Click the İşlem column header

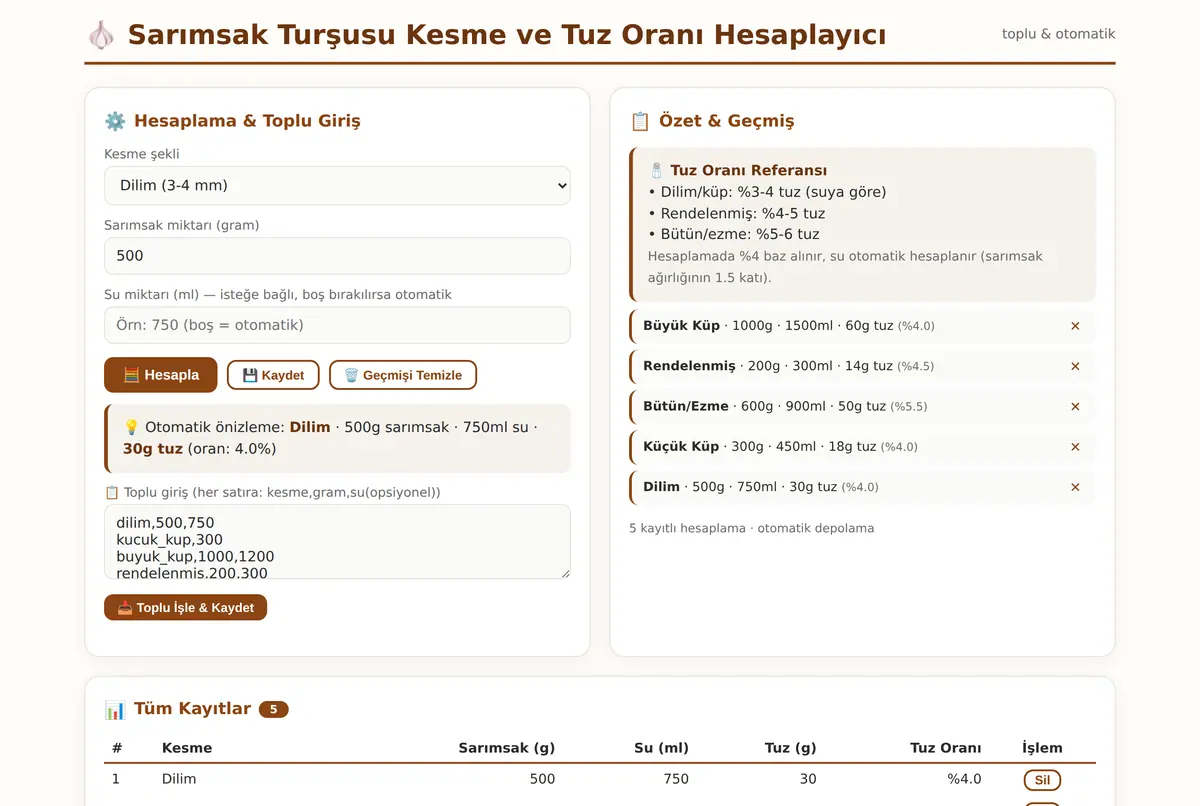(x=1042, y=748)
